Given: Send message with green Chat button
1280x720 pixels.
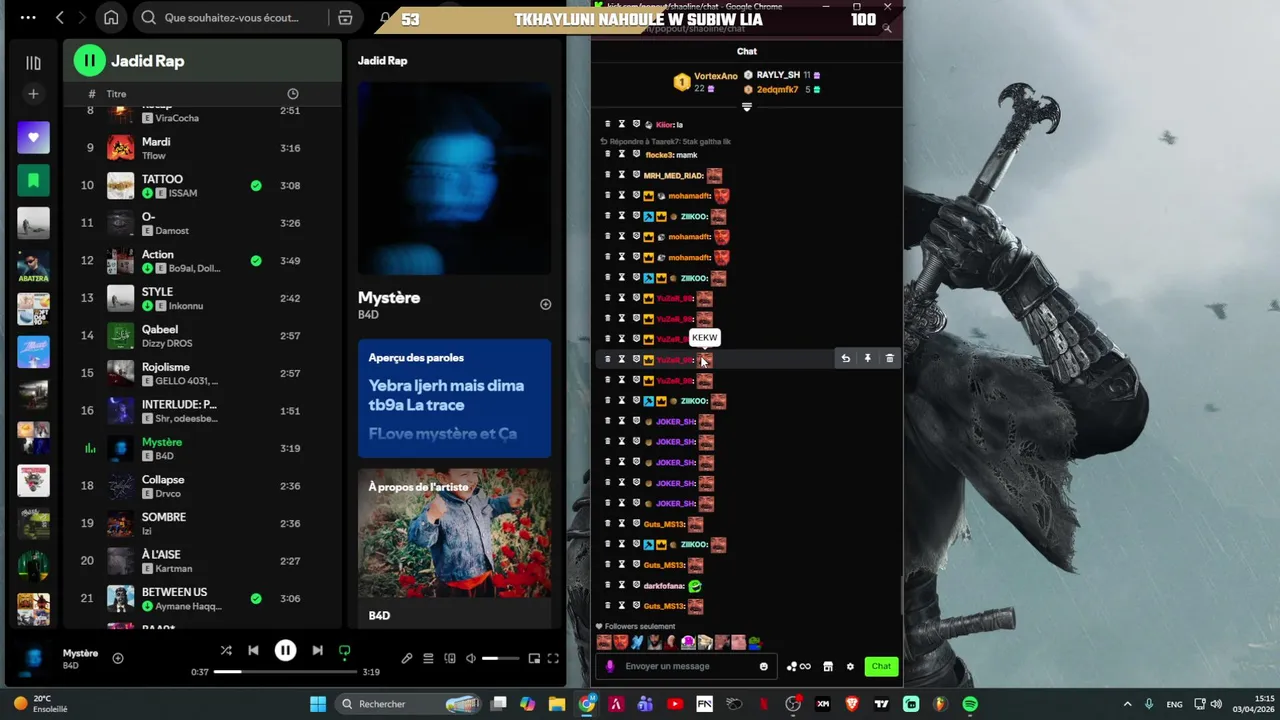Looking at the screenshot, I should pyautogui.click(x=881, y=666).
